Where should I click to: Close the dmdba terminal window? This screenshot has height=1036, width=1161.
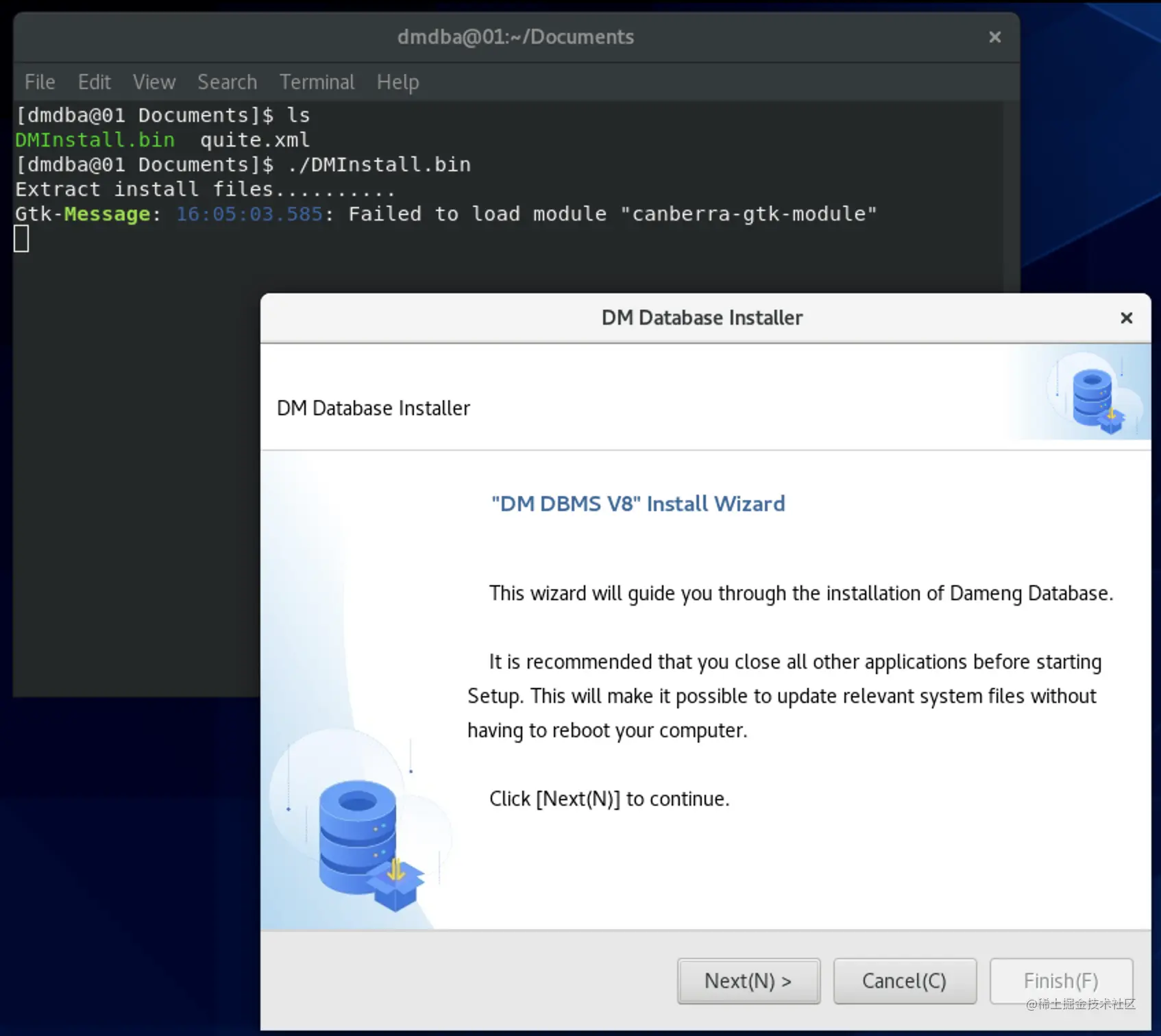click(995, 37)
